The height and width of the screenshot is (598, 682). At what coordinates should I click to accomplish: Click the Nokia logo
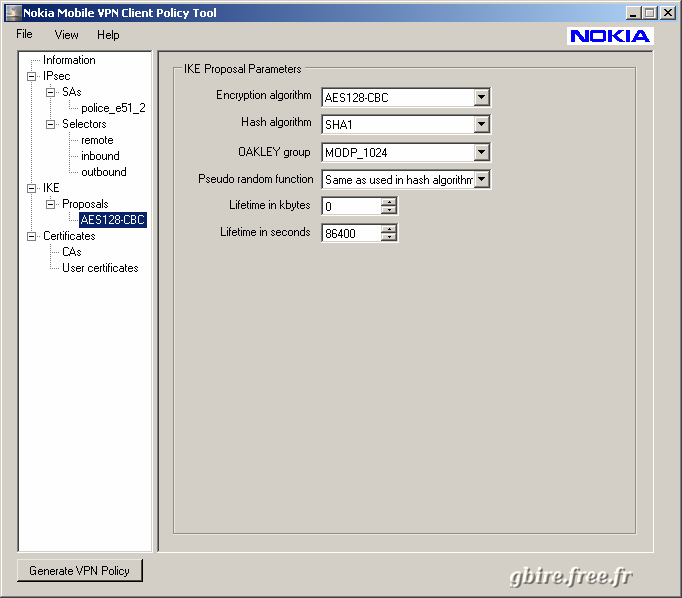point(610,36)
